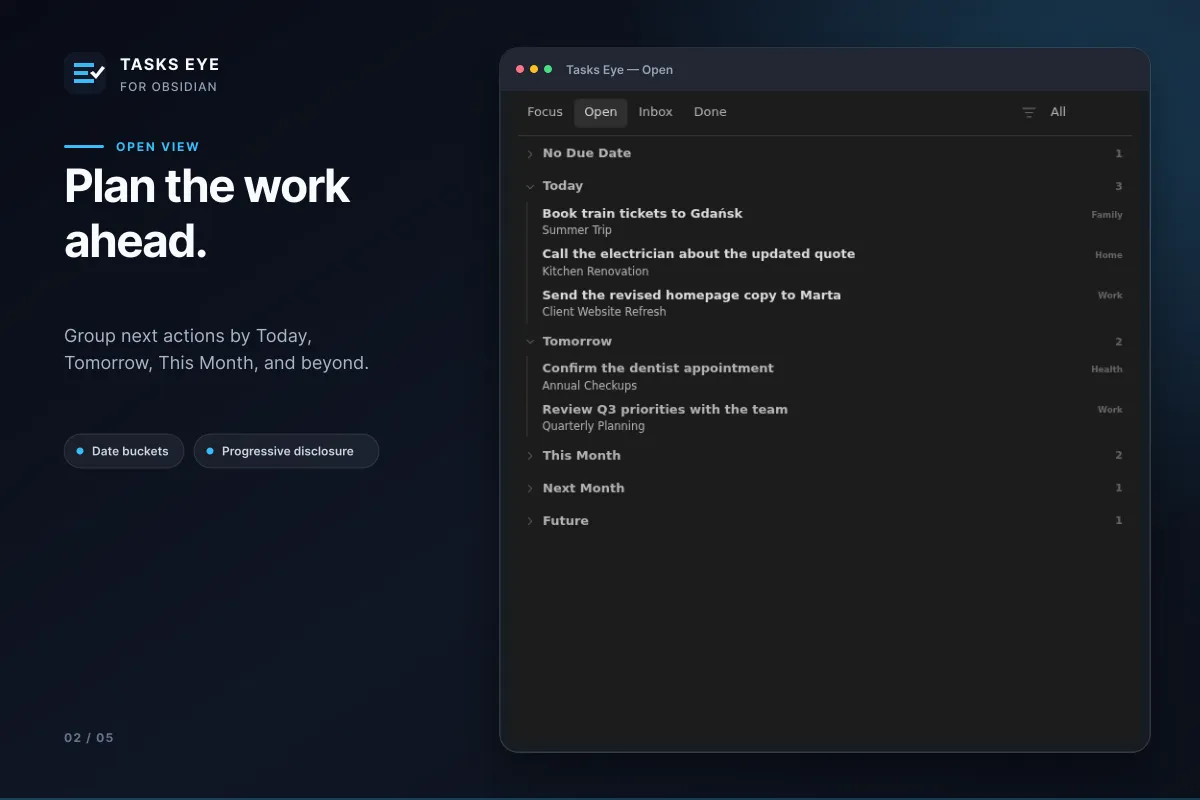Open task Call the electrician about updated quote
The width and height of the screenshot is (1200, 800).
pos(698,254)
